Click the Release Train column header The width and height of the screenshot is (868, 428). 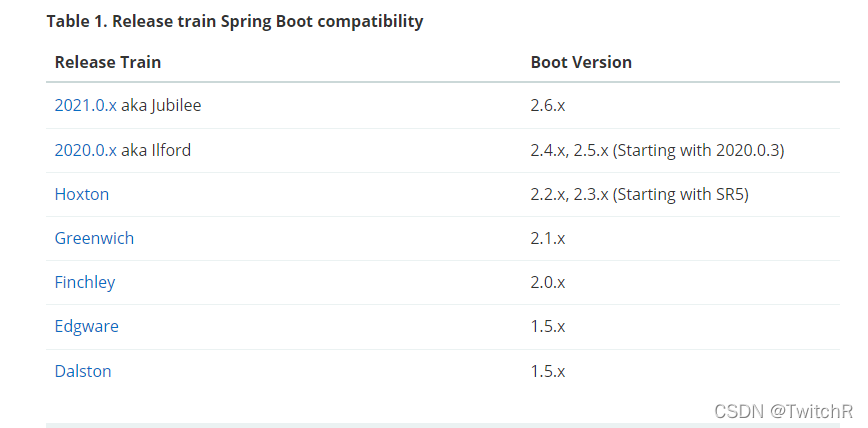(108, 62)
